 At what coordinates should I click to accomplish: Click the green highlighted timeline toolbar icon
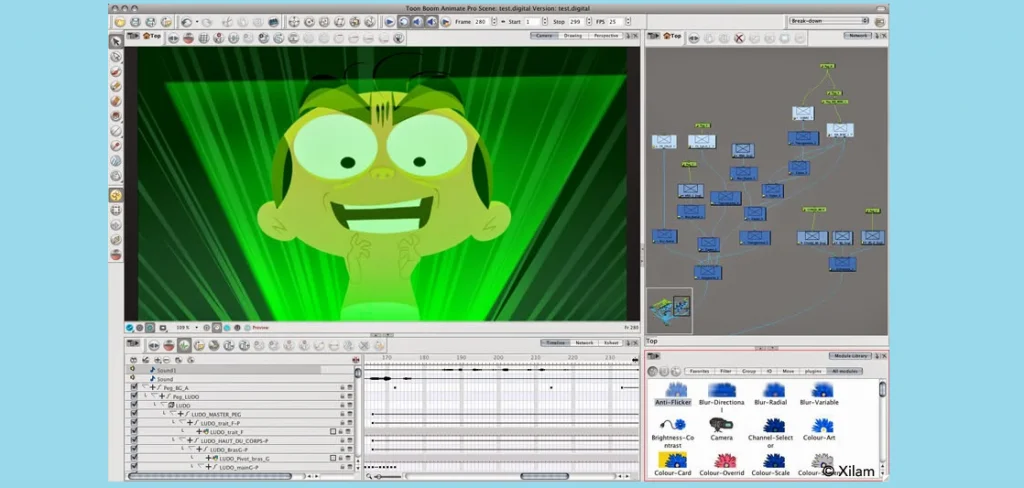click(185, 346)
